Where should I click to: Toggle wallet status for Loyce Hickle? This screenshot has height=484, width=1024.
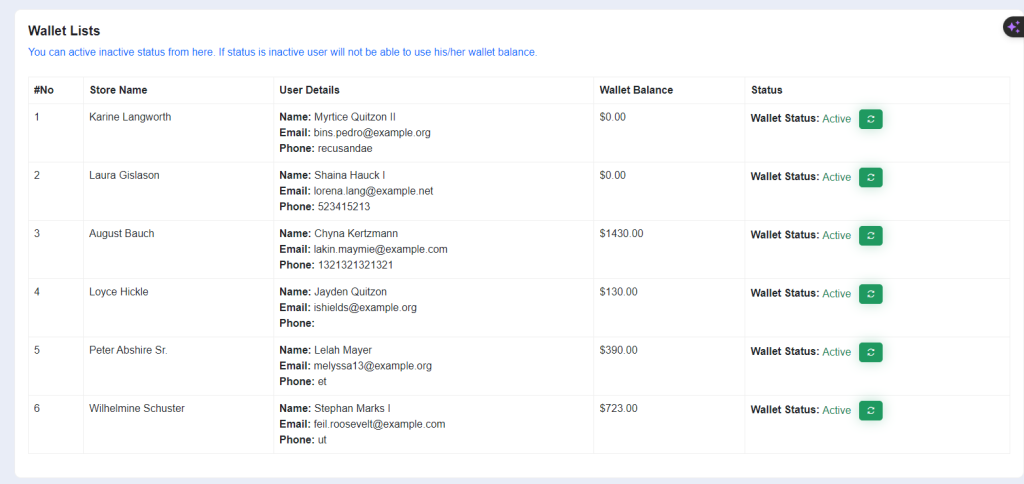871,294
